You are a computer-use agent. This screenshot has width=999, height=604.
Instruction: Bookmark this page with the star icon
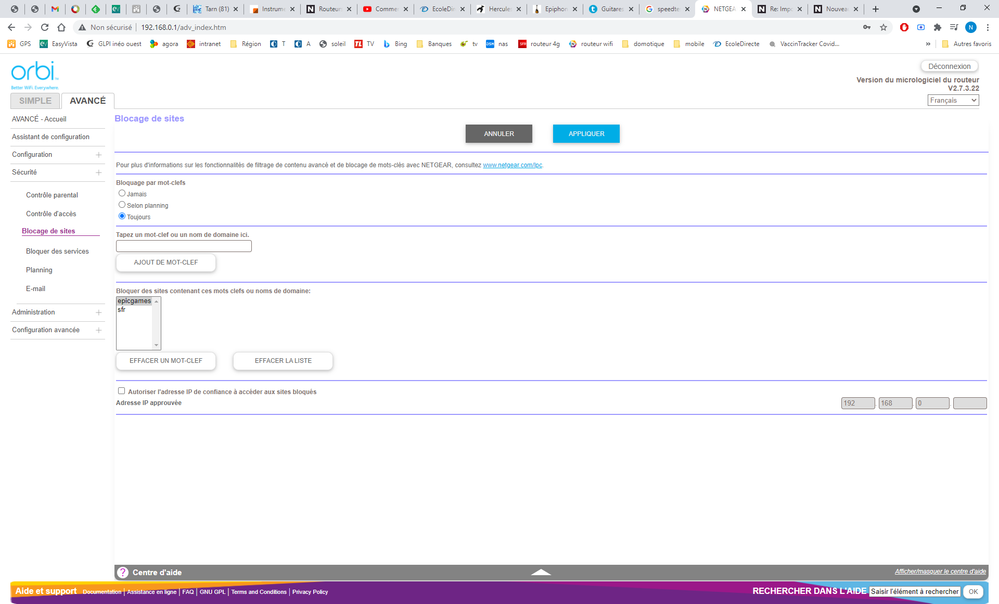tap(884, 27)
